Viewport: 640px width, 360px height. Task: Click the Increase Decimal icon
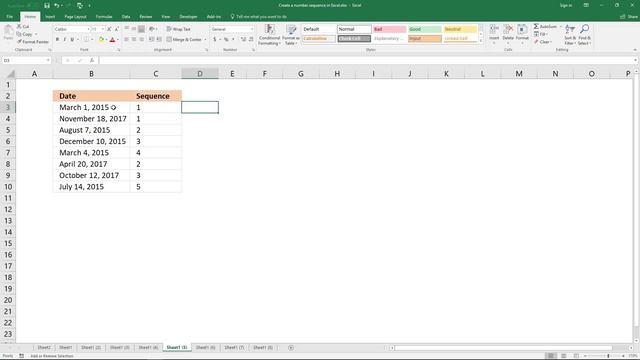point(243,40)
